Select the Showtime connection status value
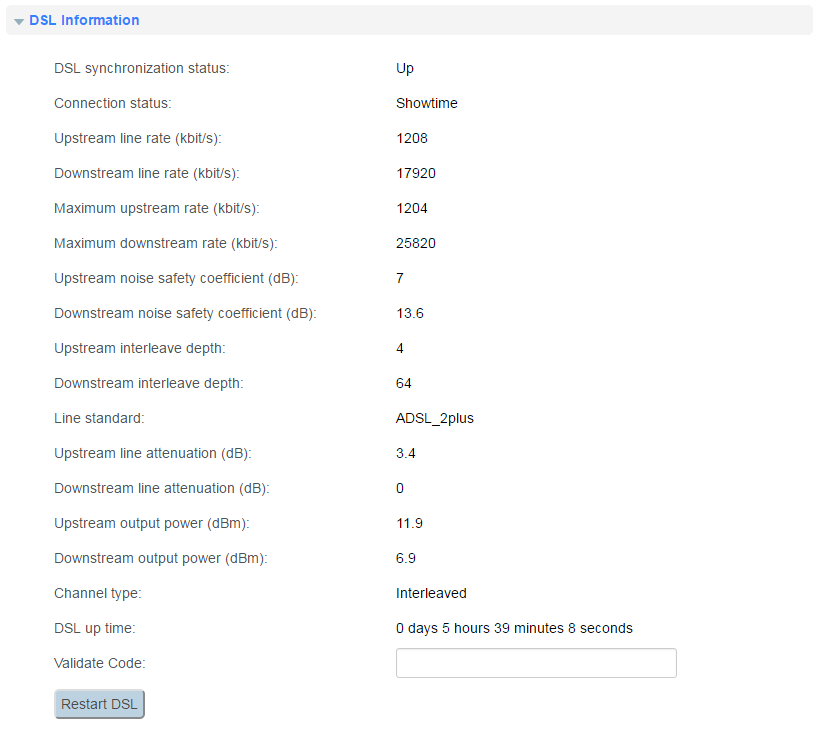This screenshot has height=740, width=826. pyautogui.click(x=426, y=103)
